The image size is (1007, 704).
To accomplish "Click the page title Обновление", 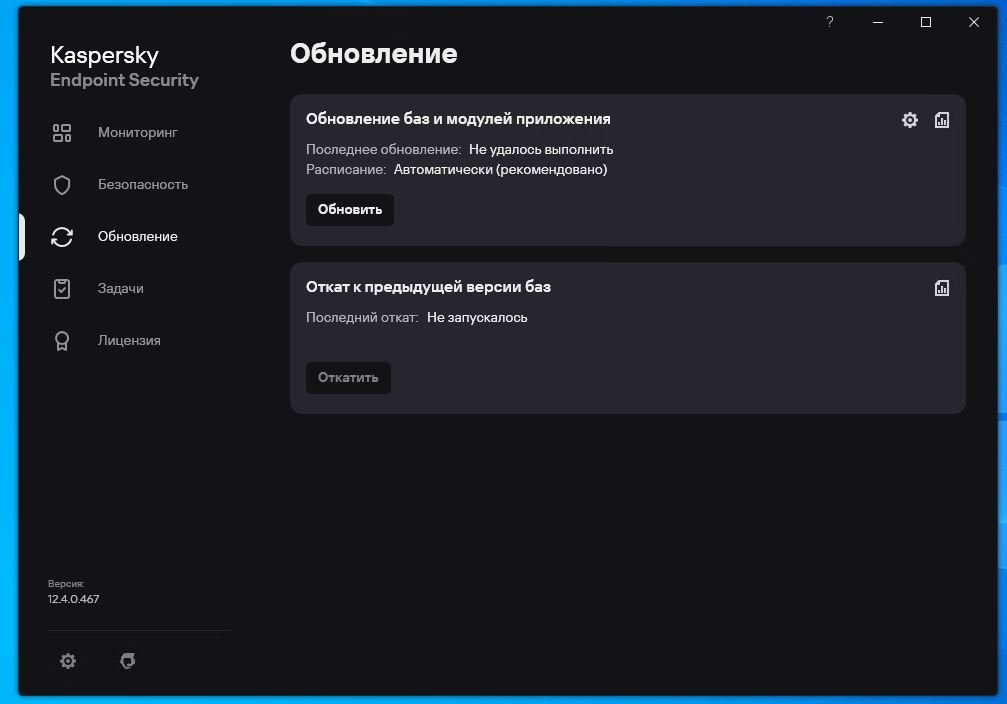I will click(x=374, y=53).
